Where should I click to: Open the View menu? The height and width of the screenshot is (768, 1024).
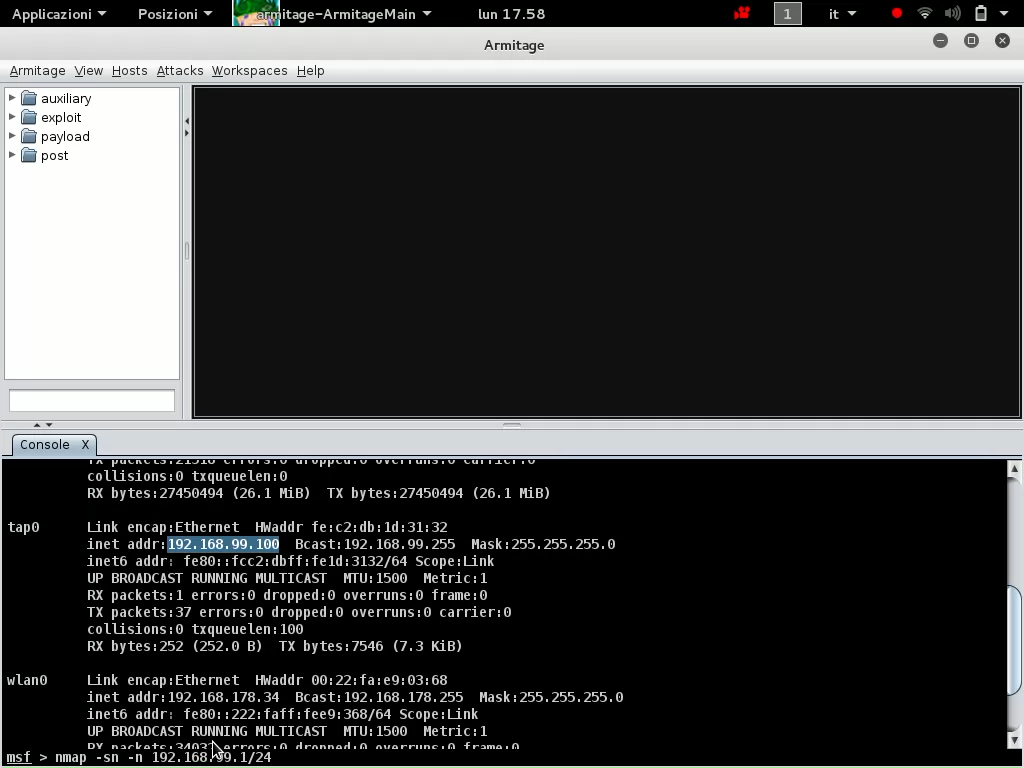click(88, 71)
